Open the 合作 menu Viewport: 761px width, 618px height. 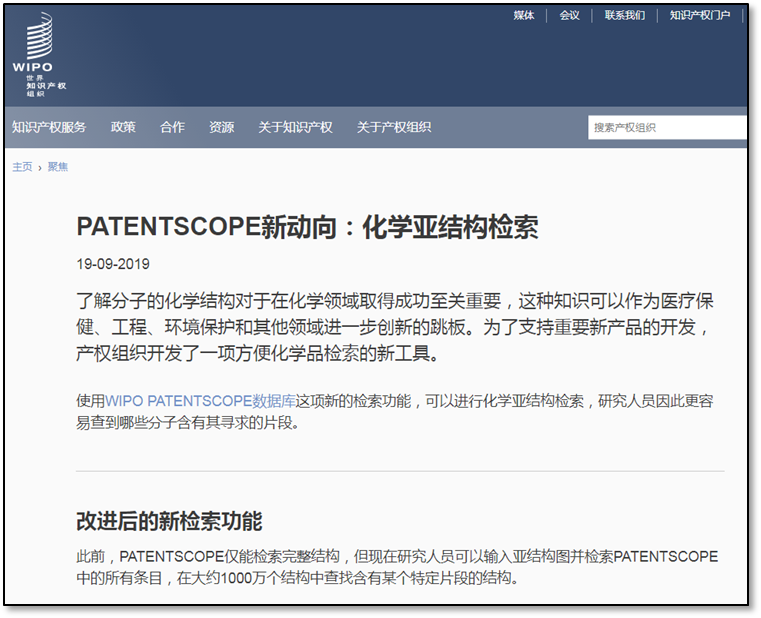pos(173,127)
